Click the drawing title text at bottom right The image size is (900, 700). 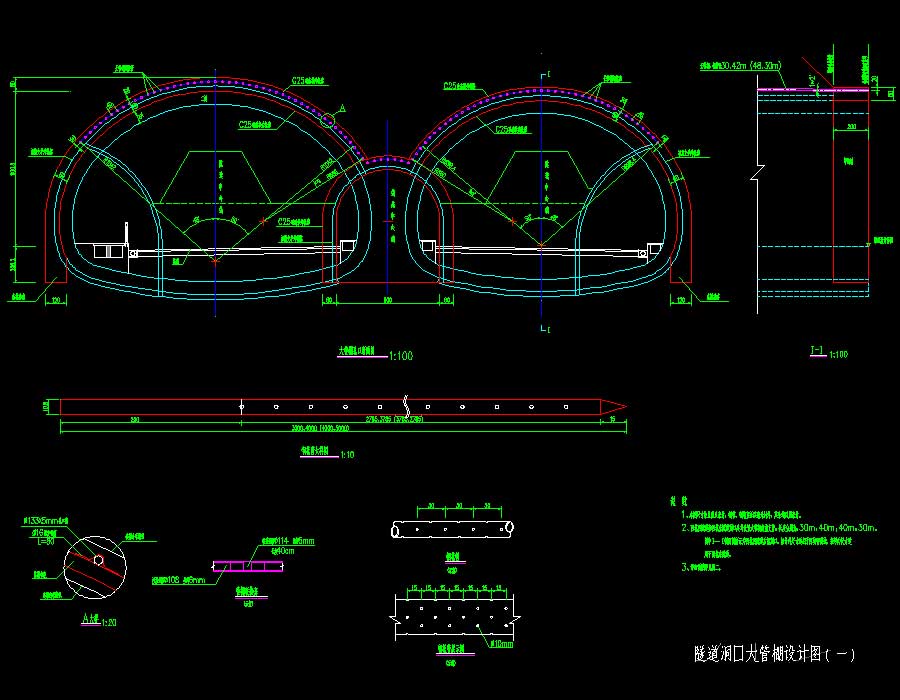coord(774,654)
